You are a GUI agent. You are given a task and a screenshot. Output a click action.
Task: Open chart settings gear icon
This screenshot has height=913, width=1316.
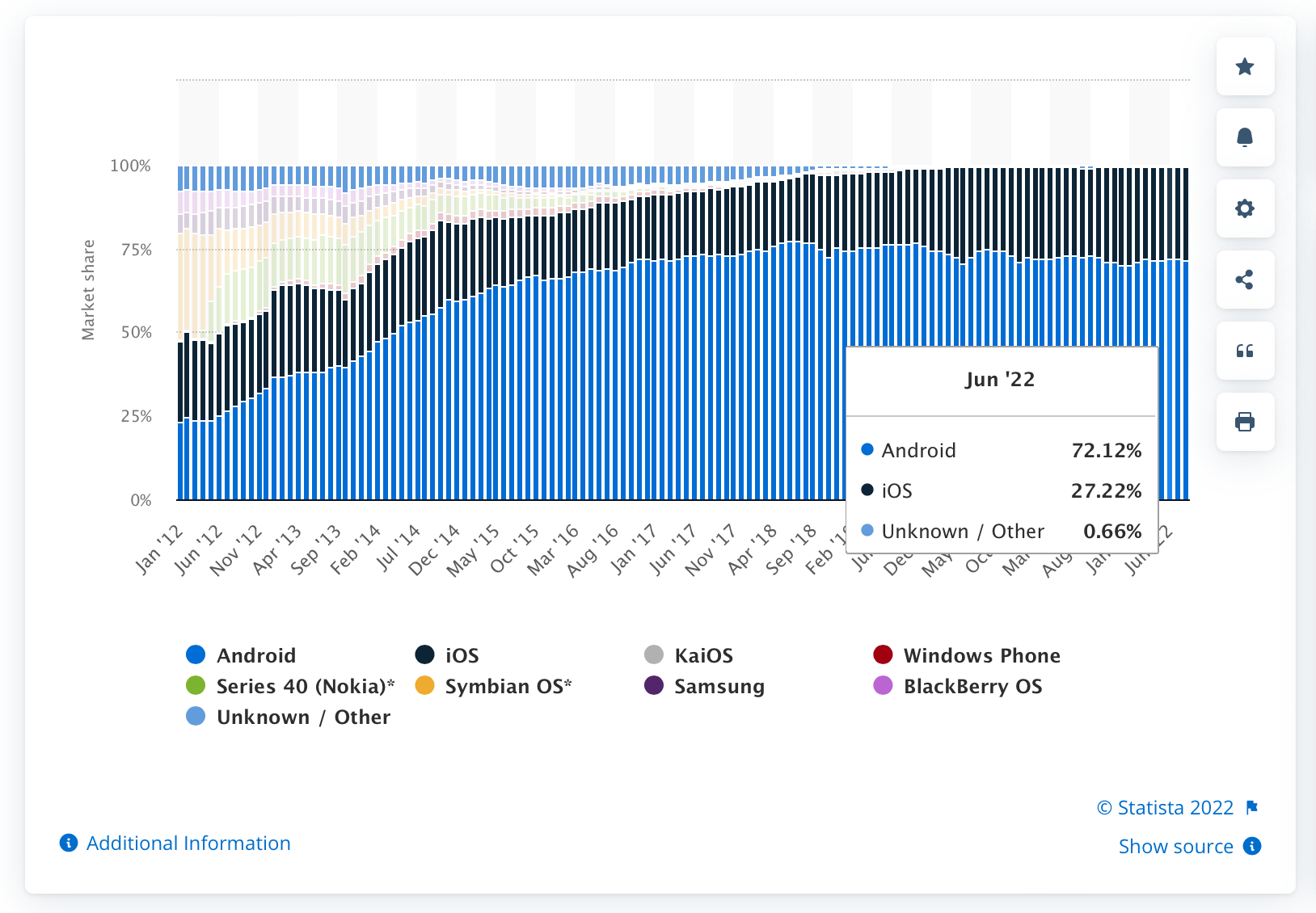(1245, 208)
